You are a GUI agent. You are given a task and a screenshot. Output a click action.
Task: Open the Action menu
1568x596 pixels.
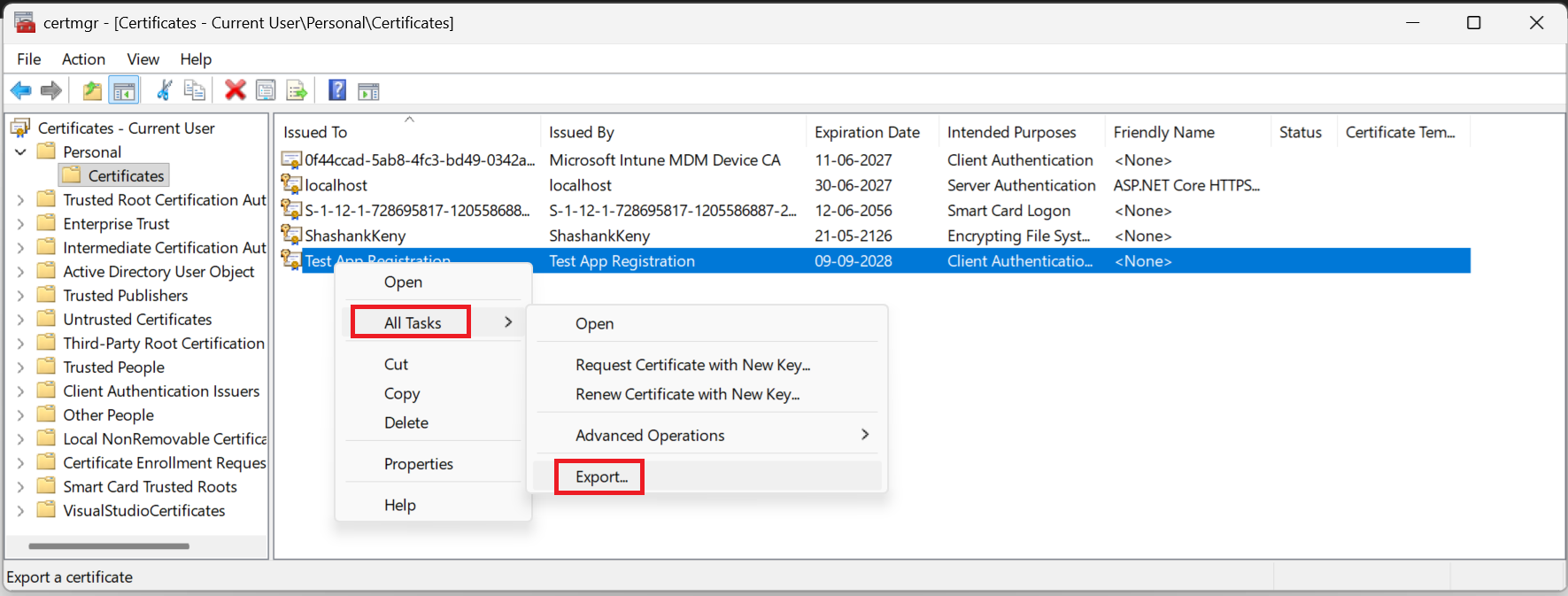[x=83, y=59]
